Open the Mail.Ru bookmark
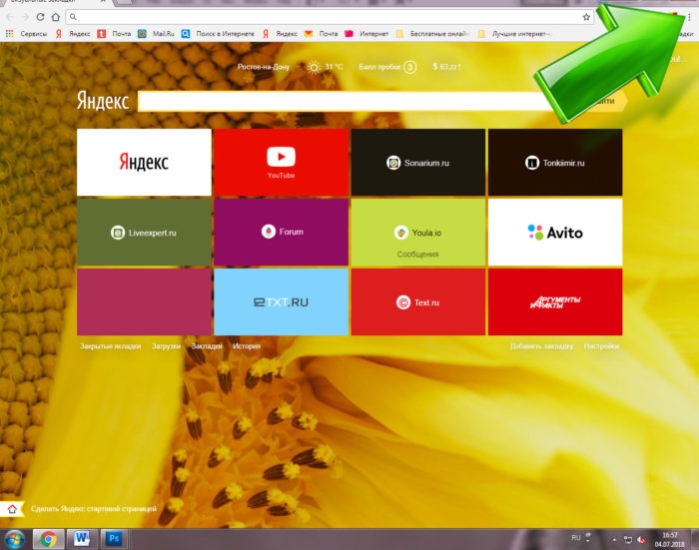The image size is (699, 550). point(156,33)
